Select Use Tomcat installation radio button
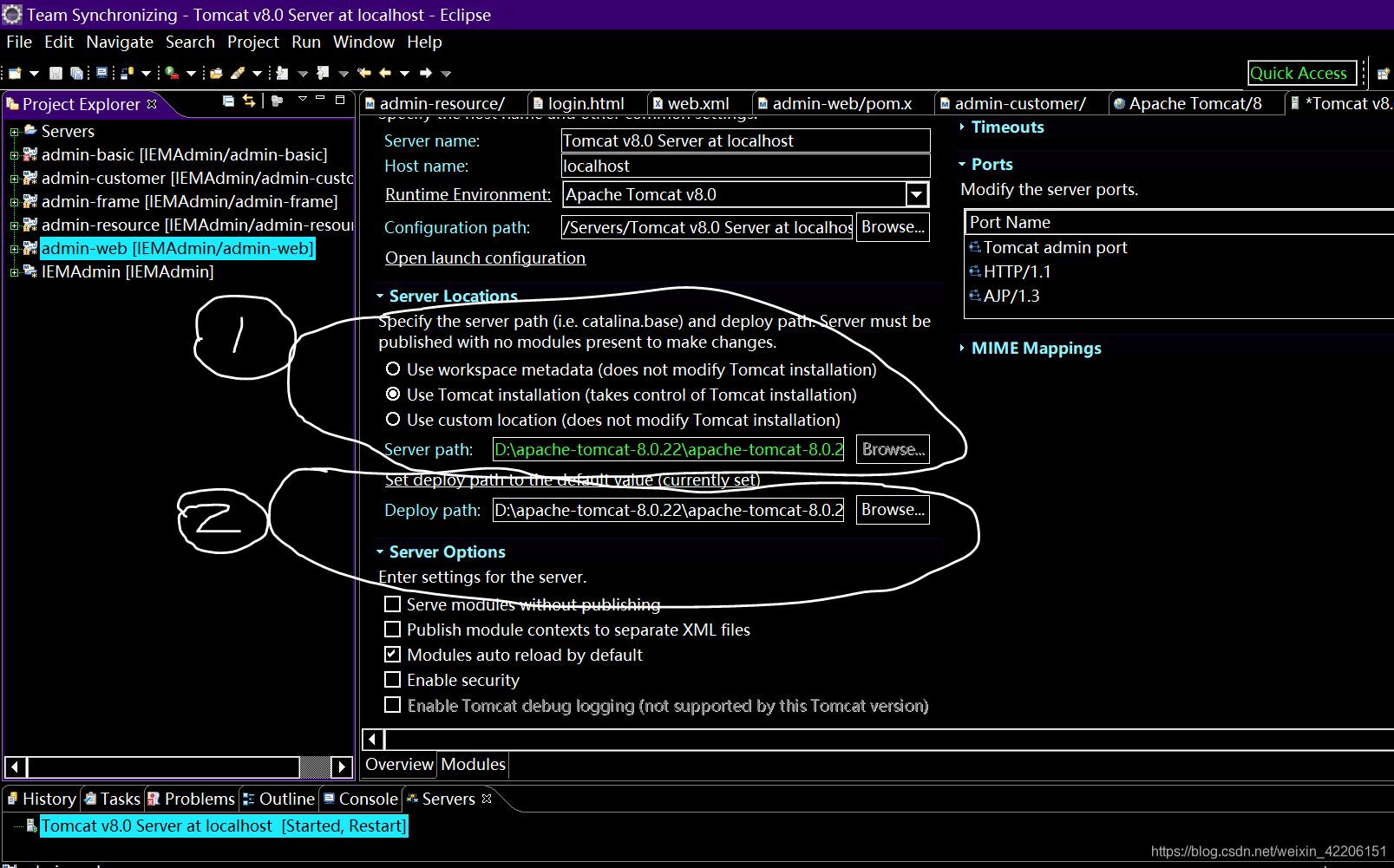The image size is (1394, 868). click(393, 394)
